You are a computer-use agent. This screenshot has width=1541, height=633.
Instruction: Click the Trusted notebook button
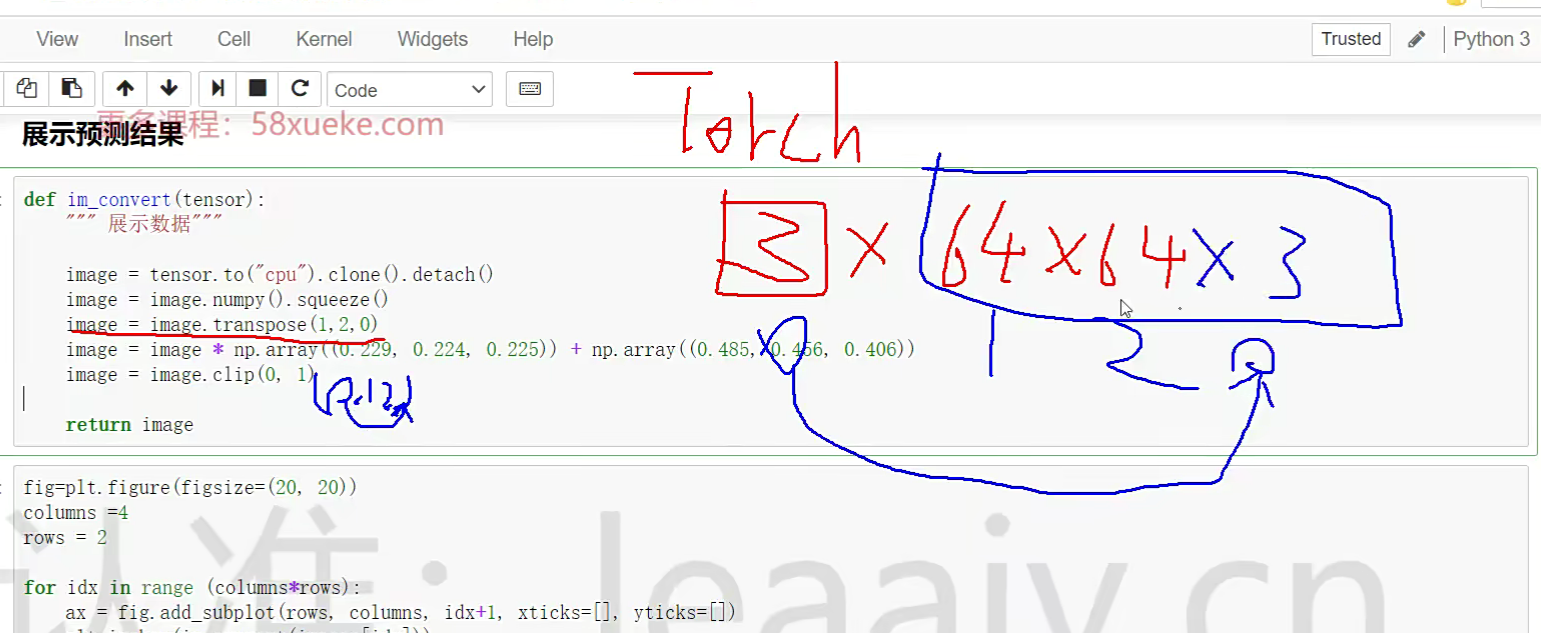pyautogui.click(x=1350, y=39)
